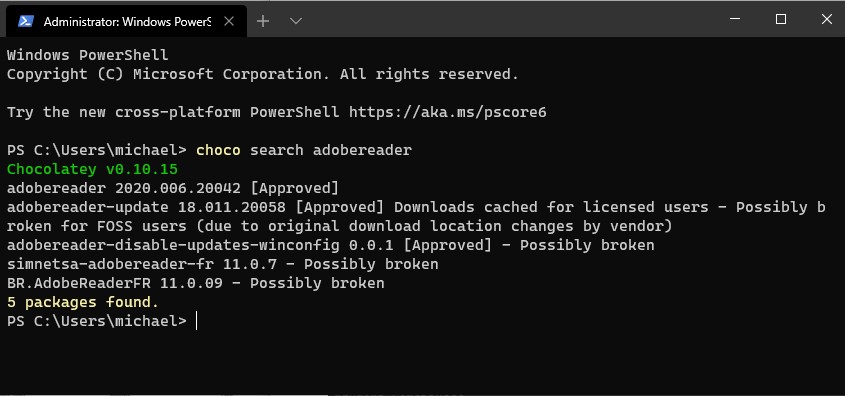Viewport: 845px width, 396px height.
Task: Close the Administrator: Windows PowerShell tab
Action: [229, 21]
